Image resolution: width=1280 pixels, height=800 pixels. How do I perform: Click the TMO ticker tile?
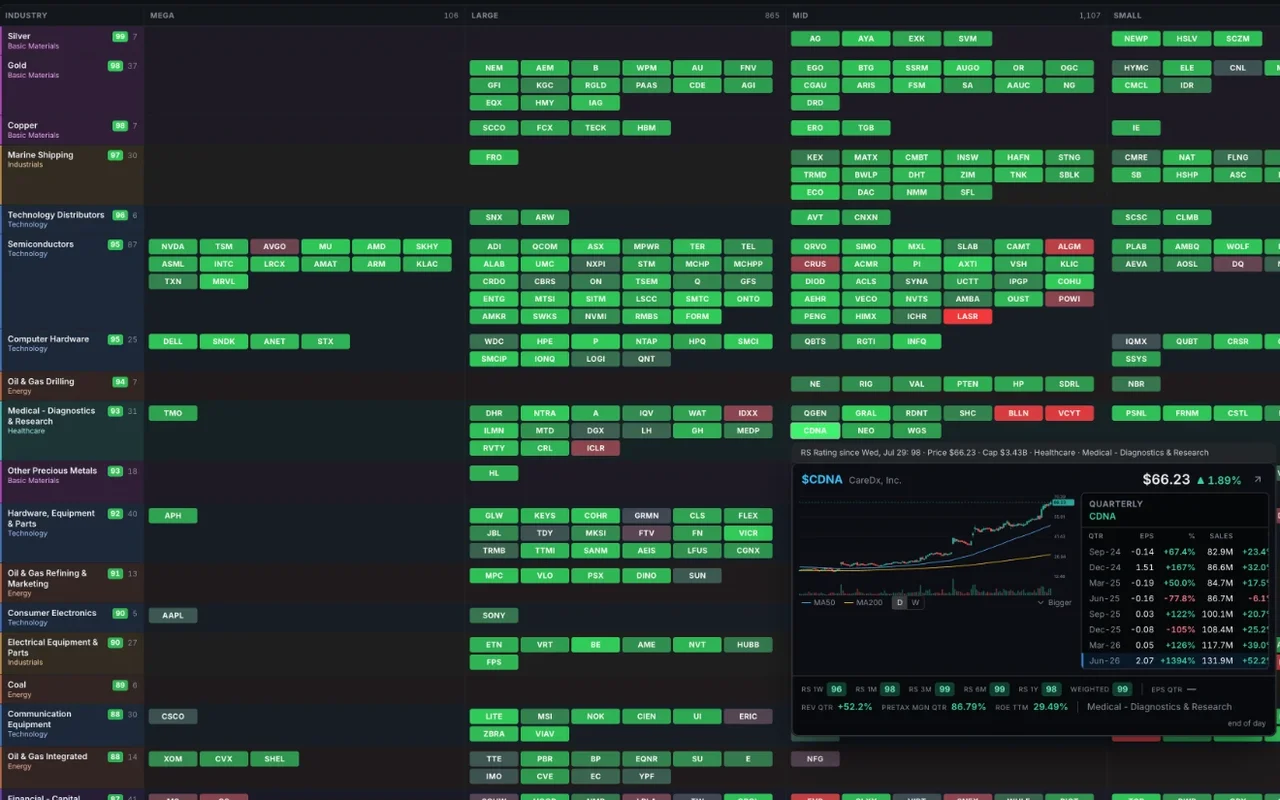tap(173, 413)
